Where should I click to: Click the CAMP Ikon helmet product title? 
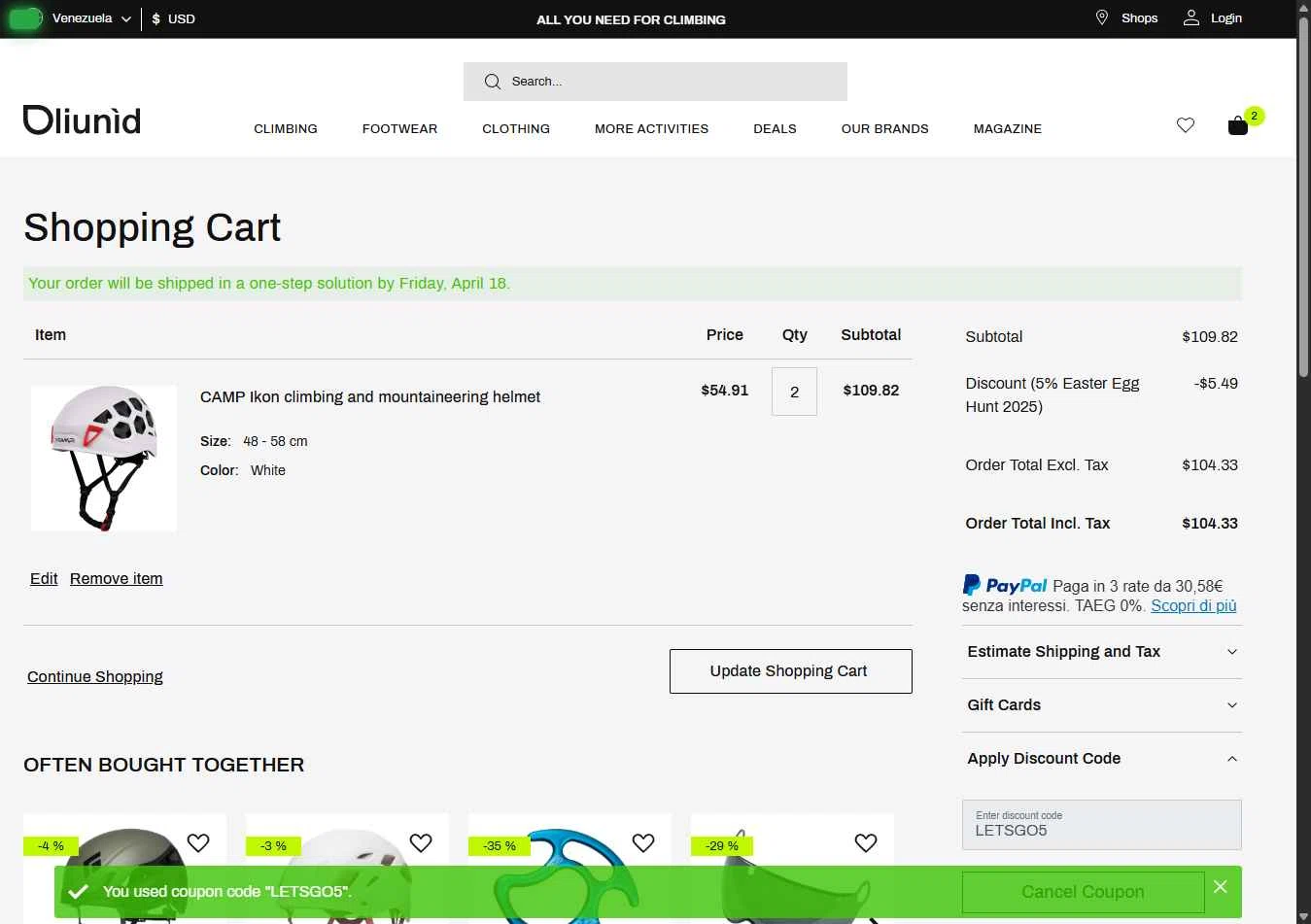370,396
